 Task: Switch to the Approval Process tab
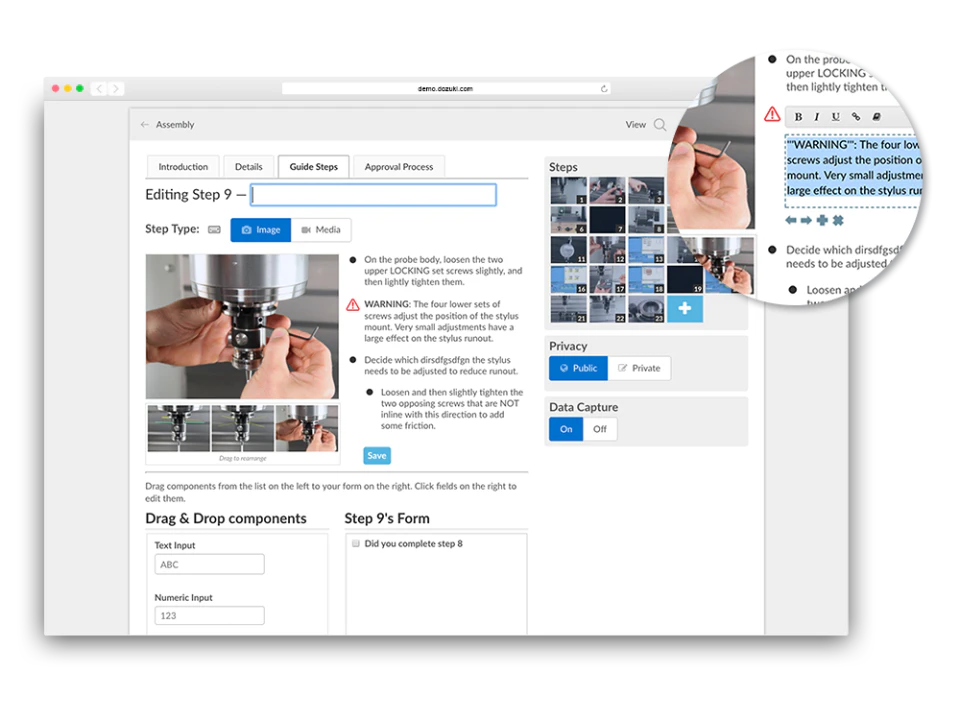(399, 166)
